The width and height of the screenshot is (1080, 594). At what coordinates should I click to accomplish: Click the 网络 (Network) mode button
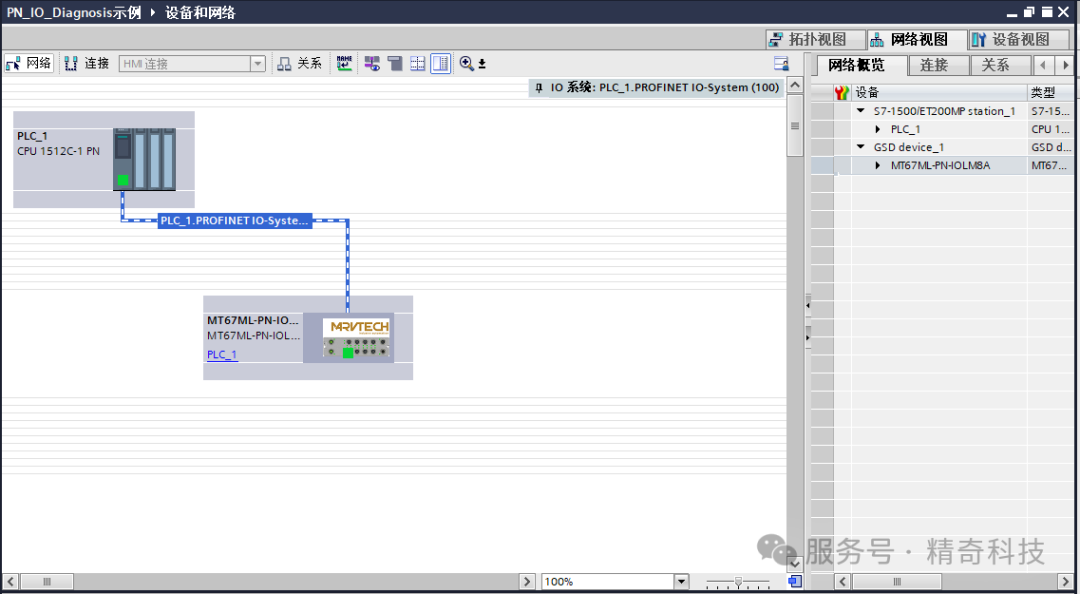click(29, 63)
